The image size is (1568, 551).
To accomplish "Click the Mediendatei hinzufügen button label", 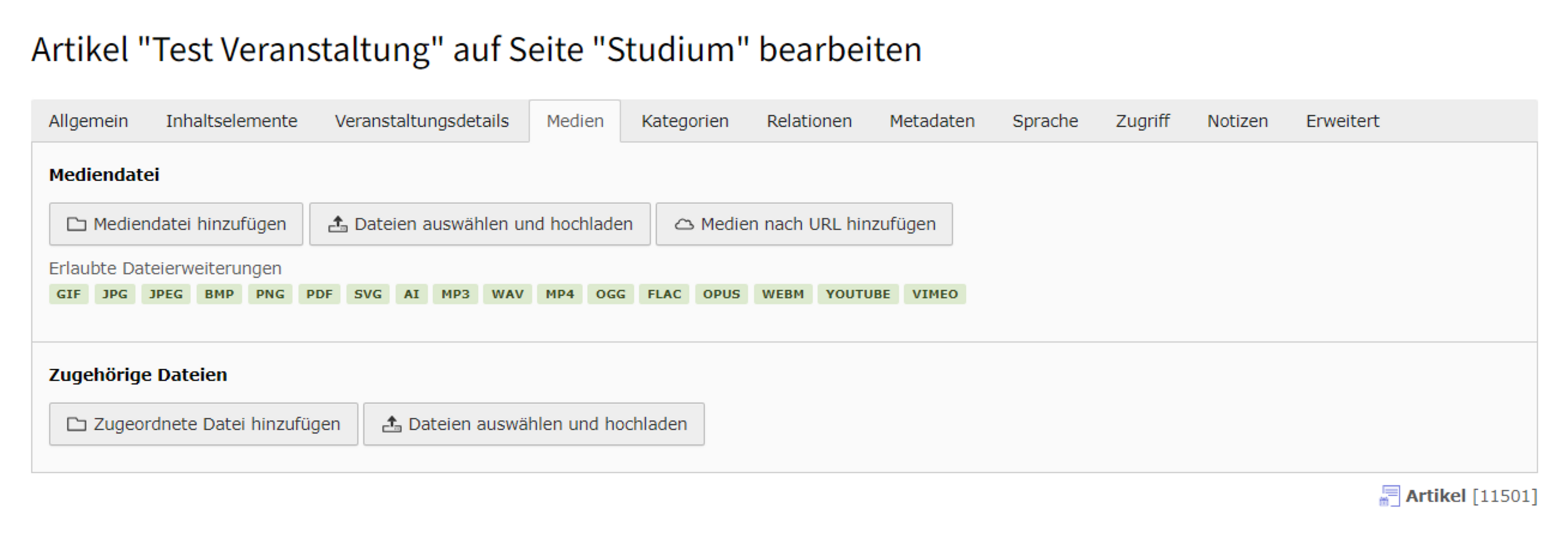I will 190,225.
